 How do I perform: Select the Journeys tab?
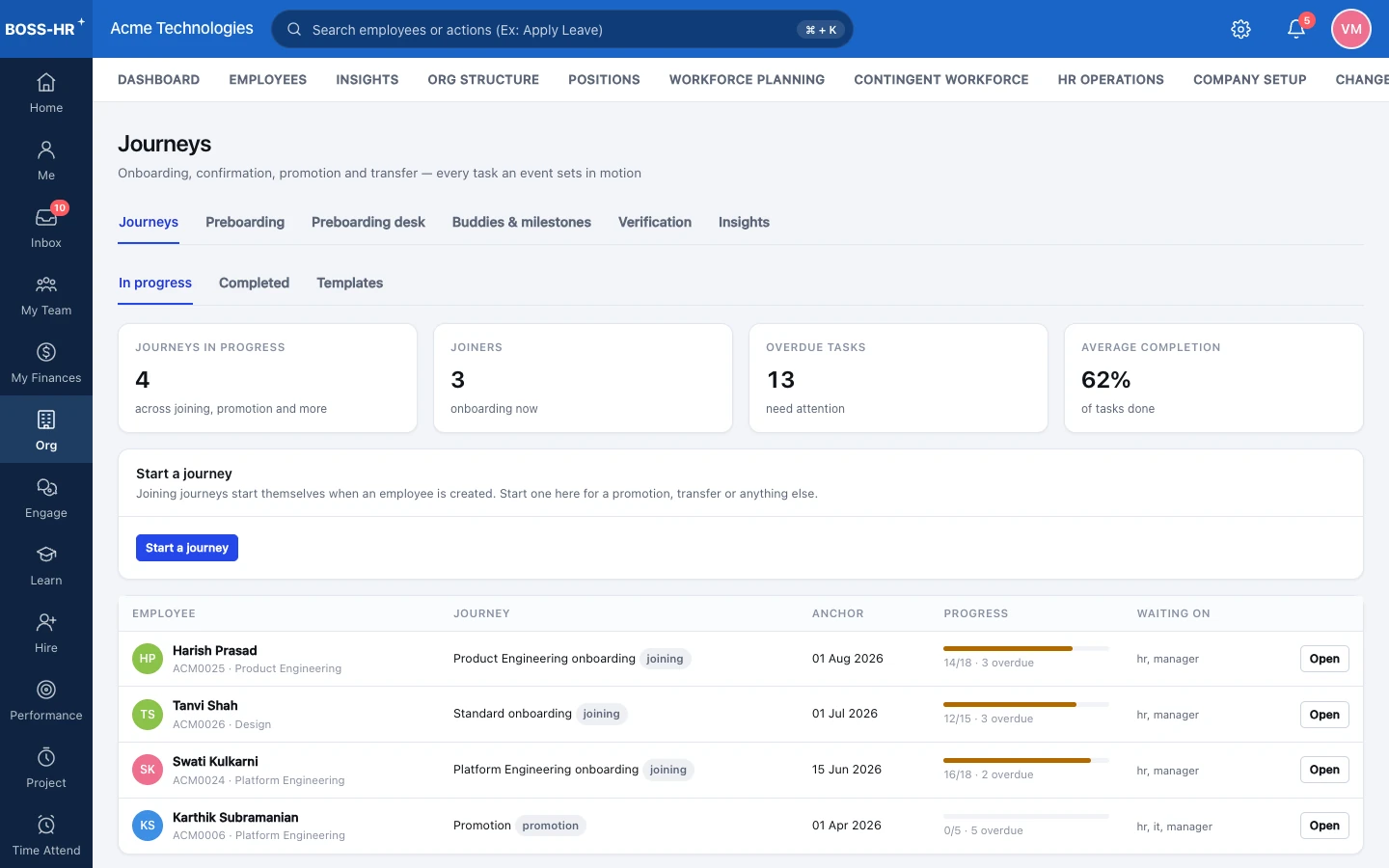pos(149,222)
